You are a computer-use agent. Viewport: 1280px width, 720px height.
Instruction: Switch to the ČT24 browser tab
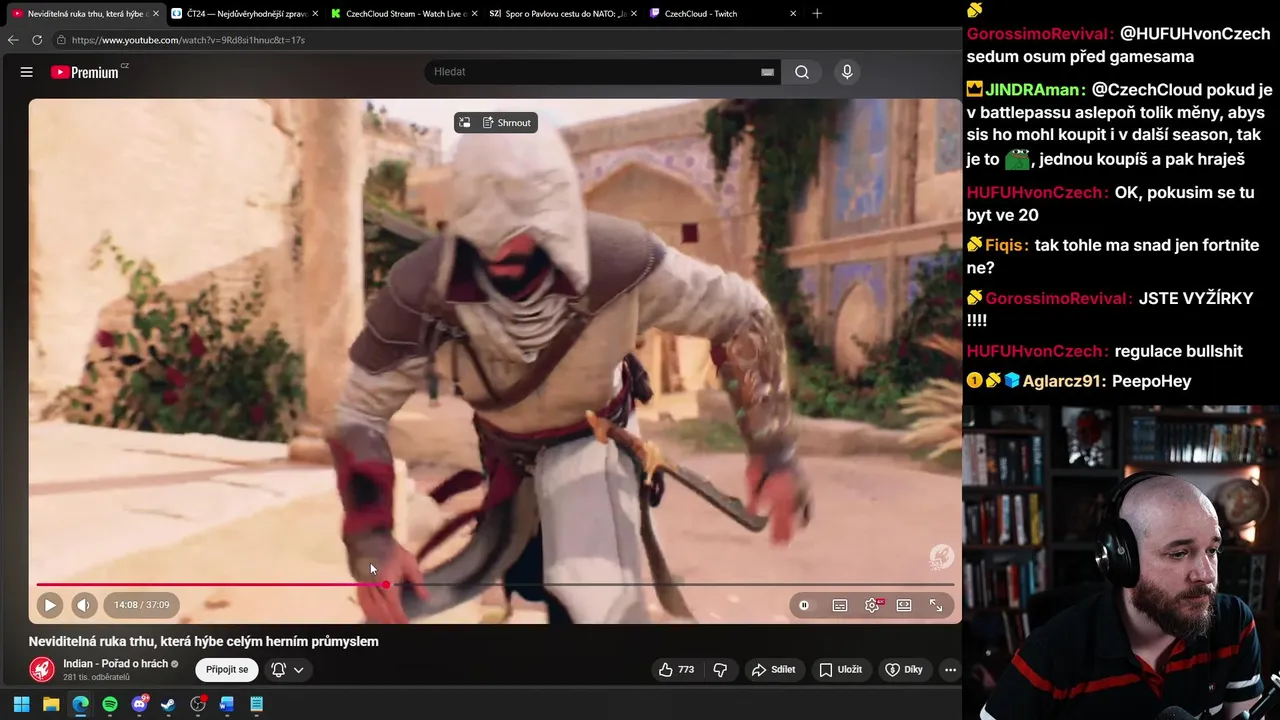tap(247, 14)
